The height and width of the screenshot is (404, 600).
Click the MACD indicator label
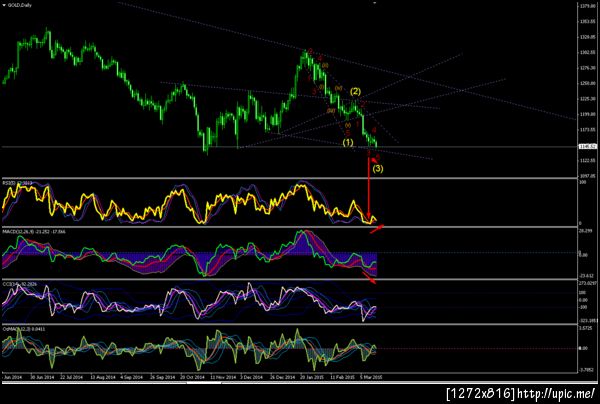coord(34,232)
